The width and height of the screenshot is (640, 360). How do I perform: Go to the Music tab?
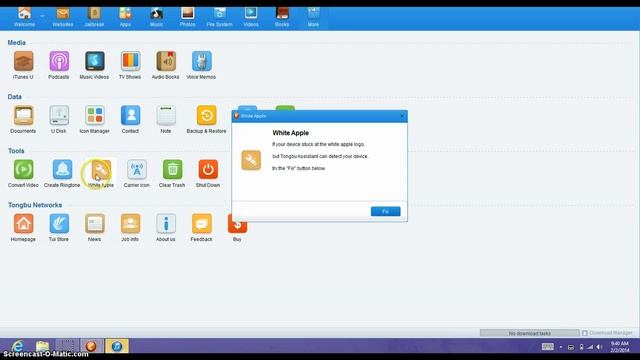156,18
